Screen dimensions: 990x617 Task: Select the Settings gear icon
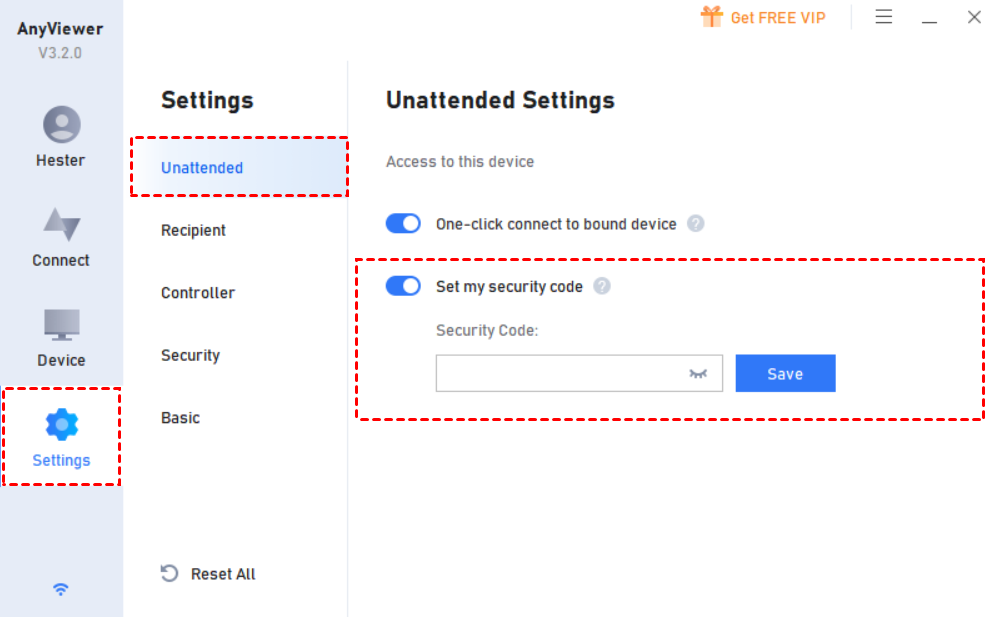[61, 424]
